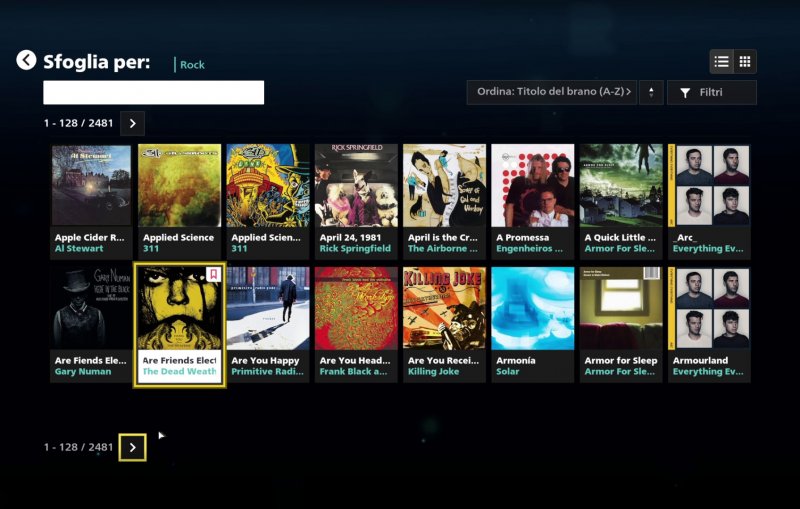Click the Armonía album cover by Solar
The image size is (800, 509).
pyautogui.click(x=532, y=308)
